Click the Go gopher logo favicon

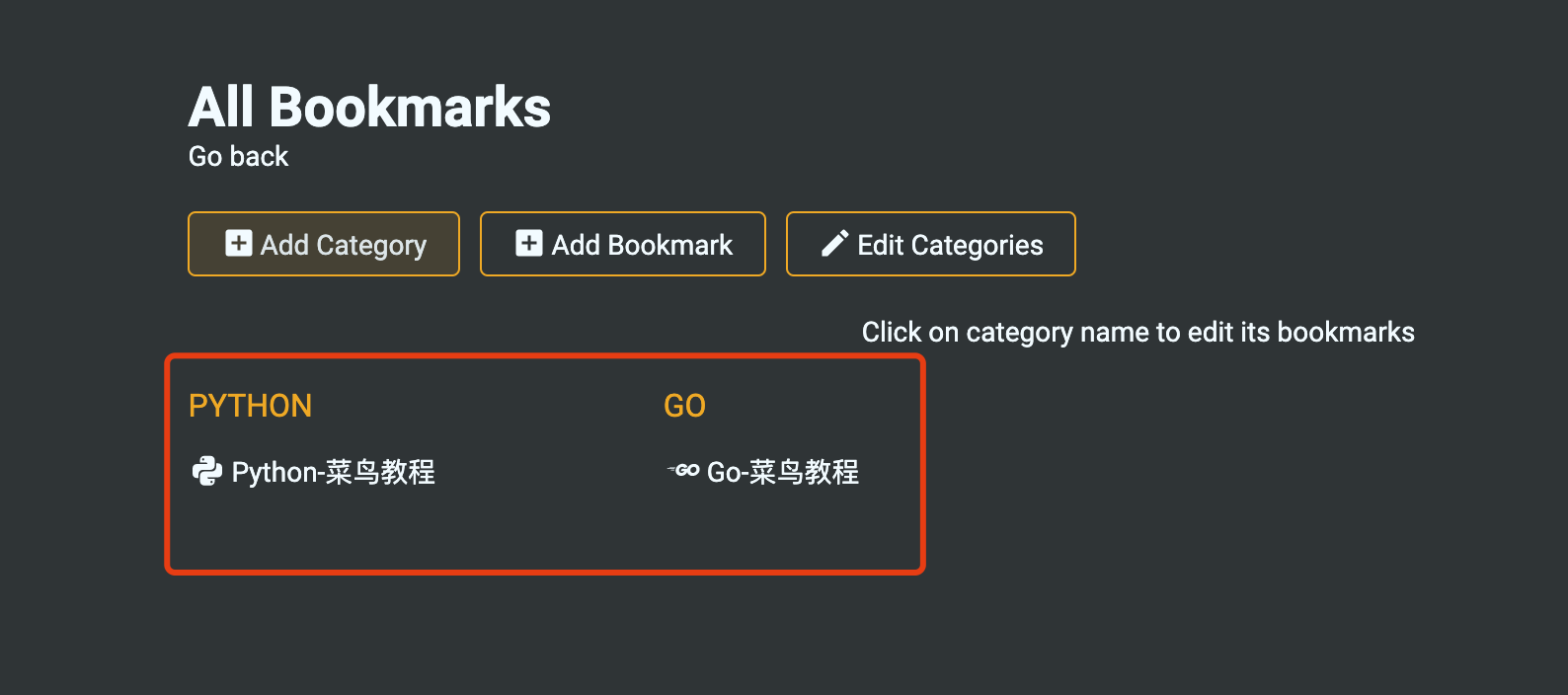pos(683,470)
